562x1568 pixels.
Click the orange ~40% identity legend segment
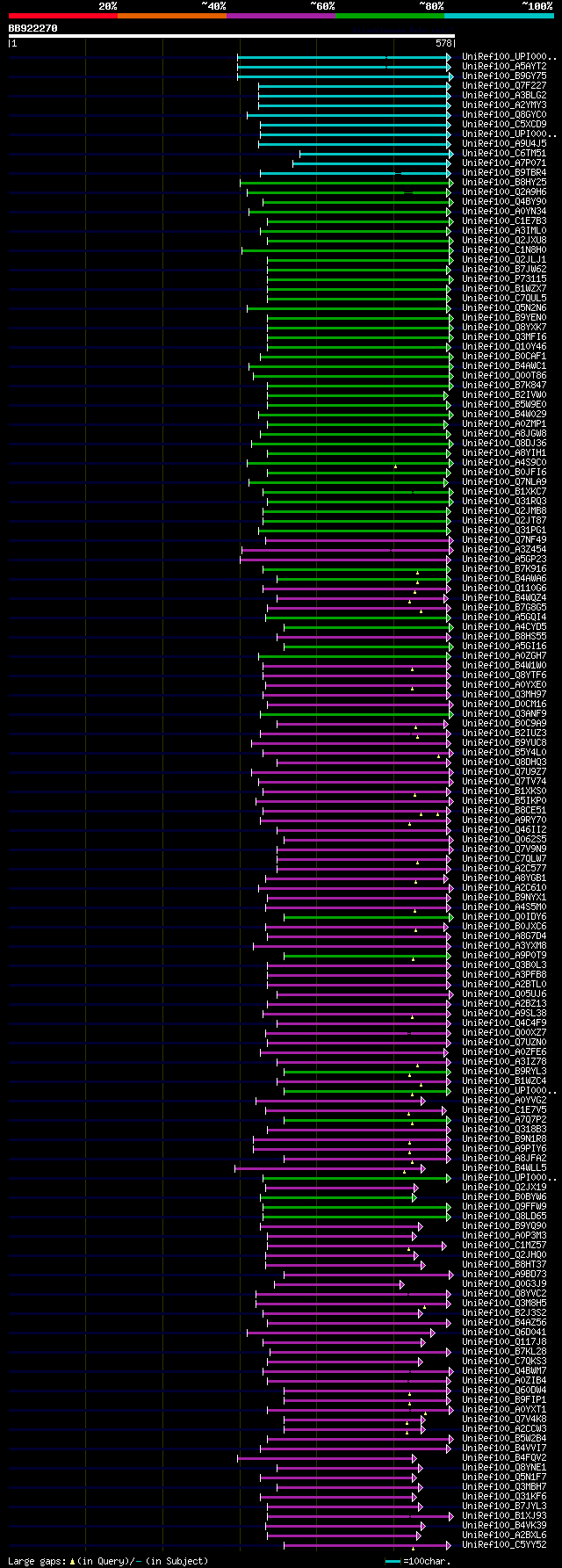[172, 16]
